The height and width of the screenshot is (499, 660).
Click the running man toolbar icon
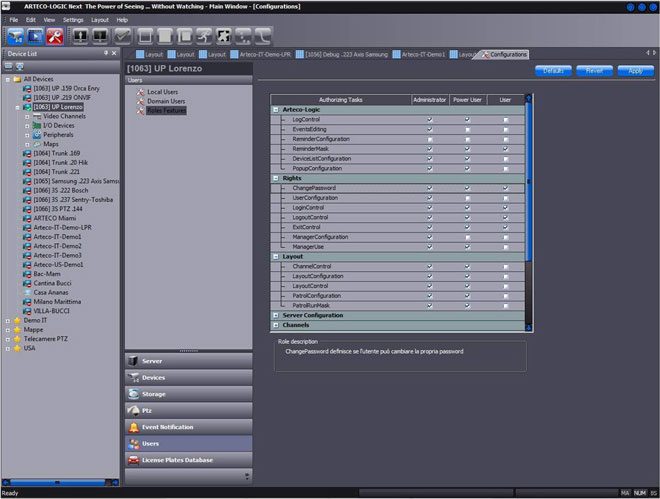tap(204, 36)
